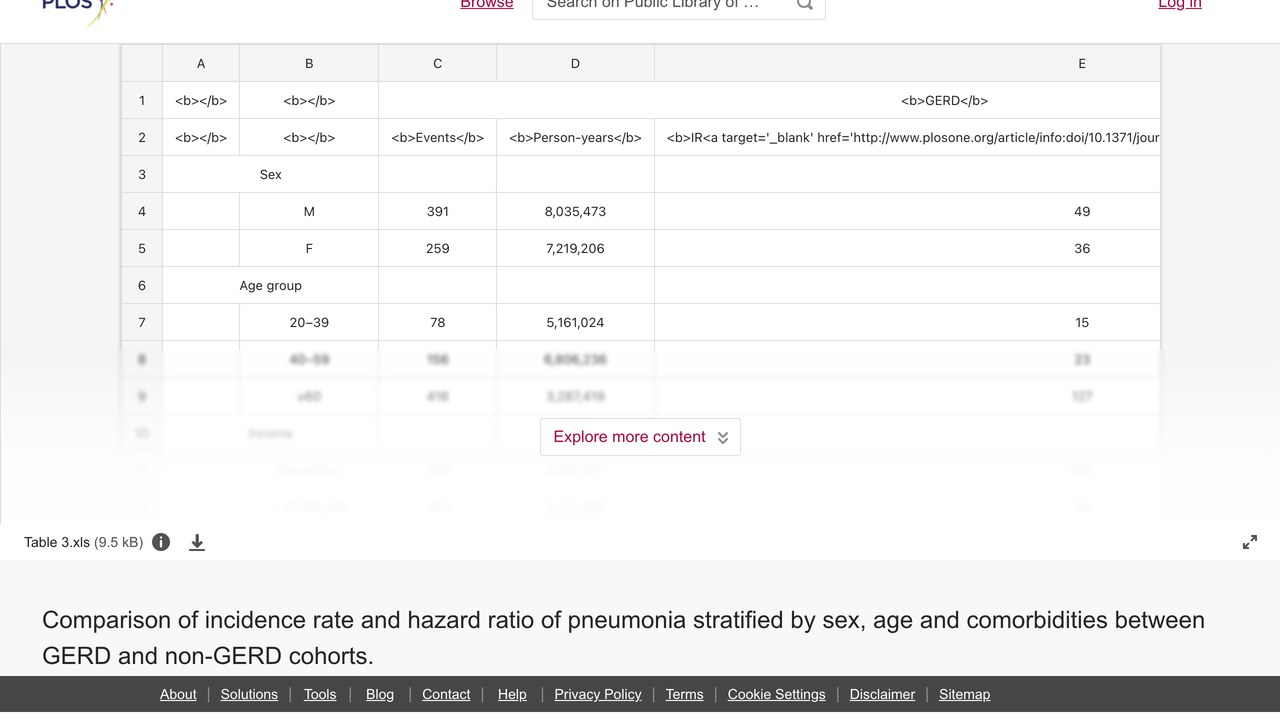Open the Help footer link
The height and width of the screenshot is (720, 1280).
pyautogui.click(x=512, y=694)
